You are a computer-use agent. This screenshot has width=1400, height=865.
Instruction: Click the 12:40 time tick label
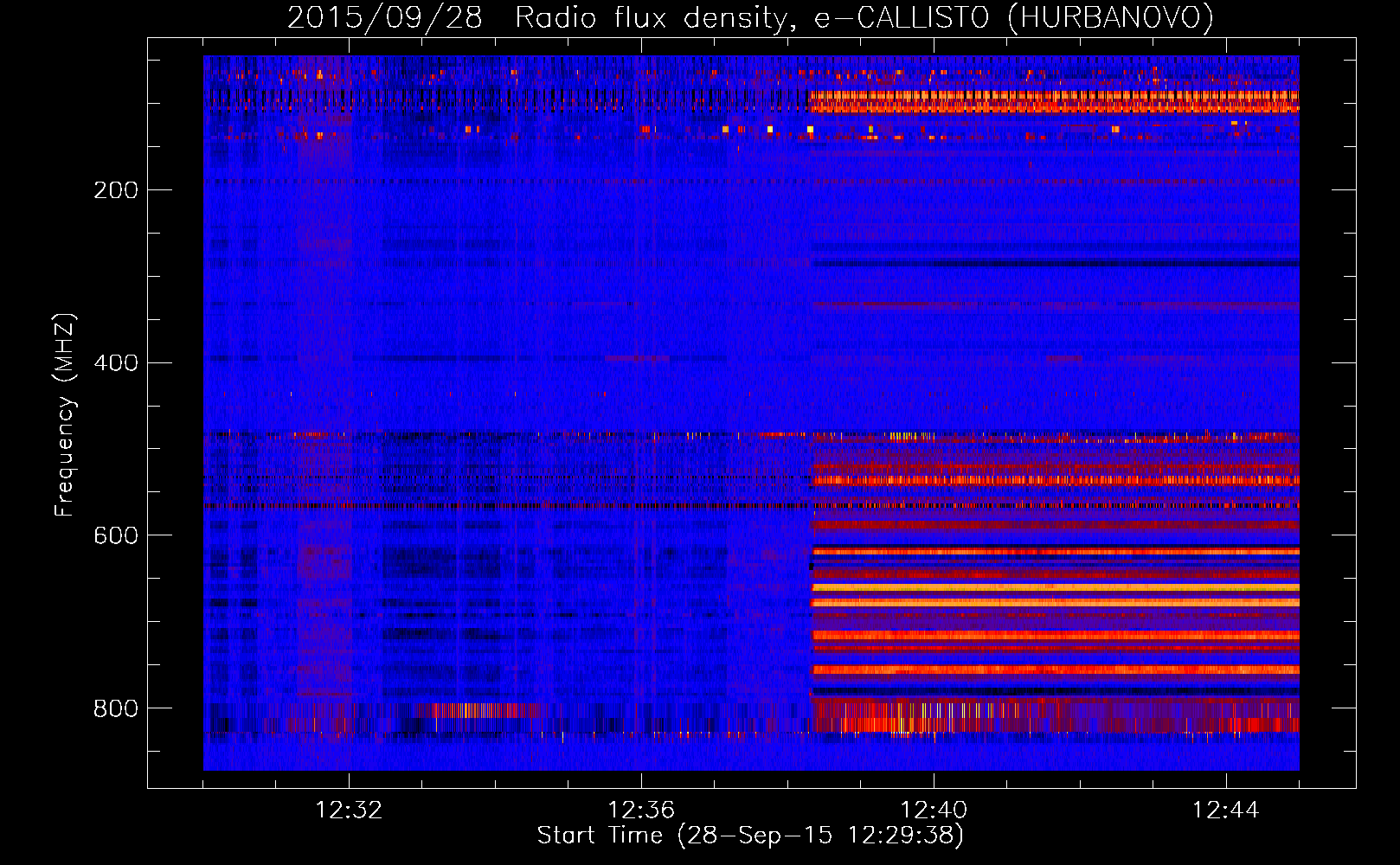[x=934, y=810]
